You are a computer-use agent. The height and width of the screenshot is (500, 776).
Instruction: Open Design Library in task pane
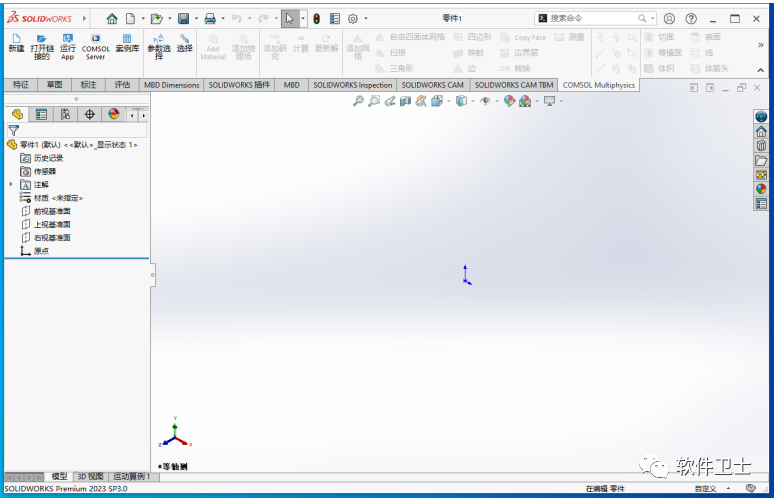click(761, 146)
